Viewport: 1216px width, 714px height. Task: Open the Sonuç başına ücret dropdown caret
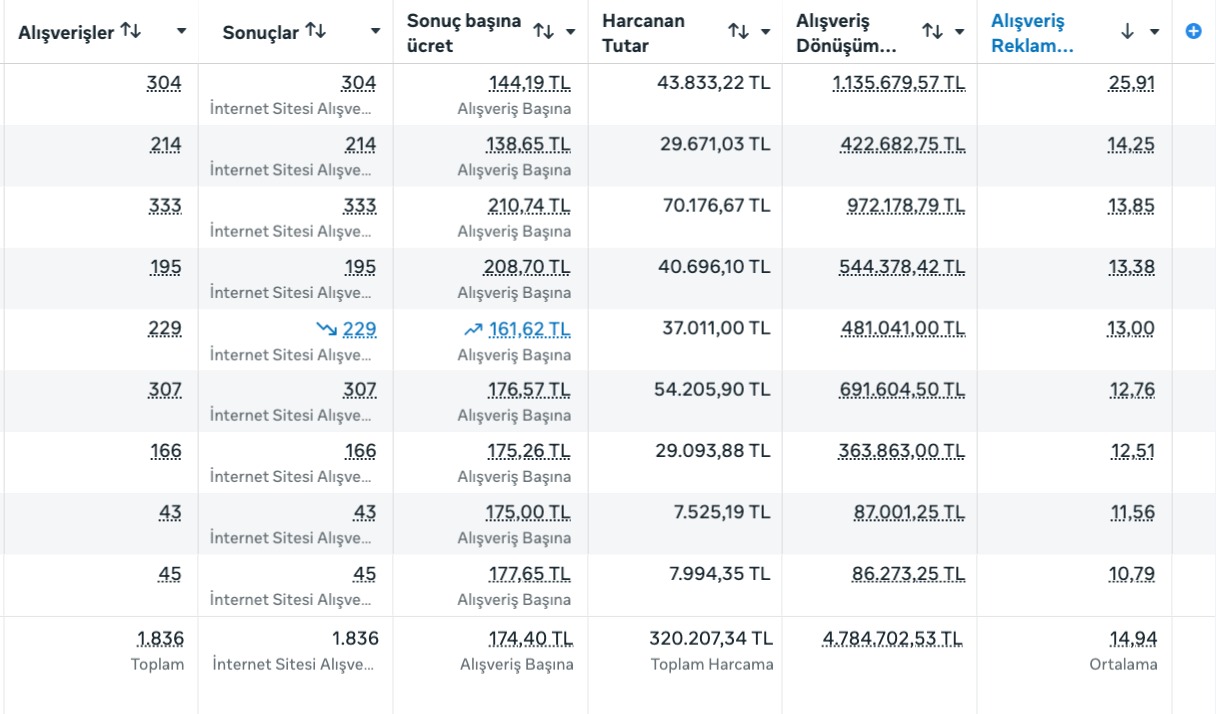pyautogui.click(x=570, y=32)
